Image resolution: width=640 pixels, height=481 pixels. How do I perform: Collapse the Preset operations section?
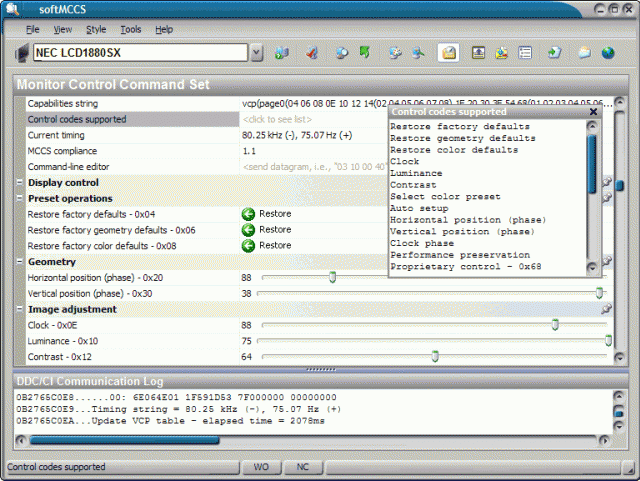(x=19, y=198)
